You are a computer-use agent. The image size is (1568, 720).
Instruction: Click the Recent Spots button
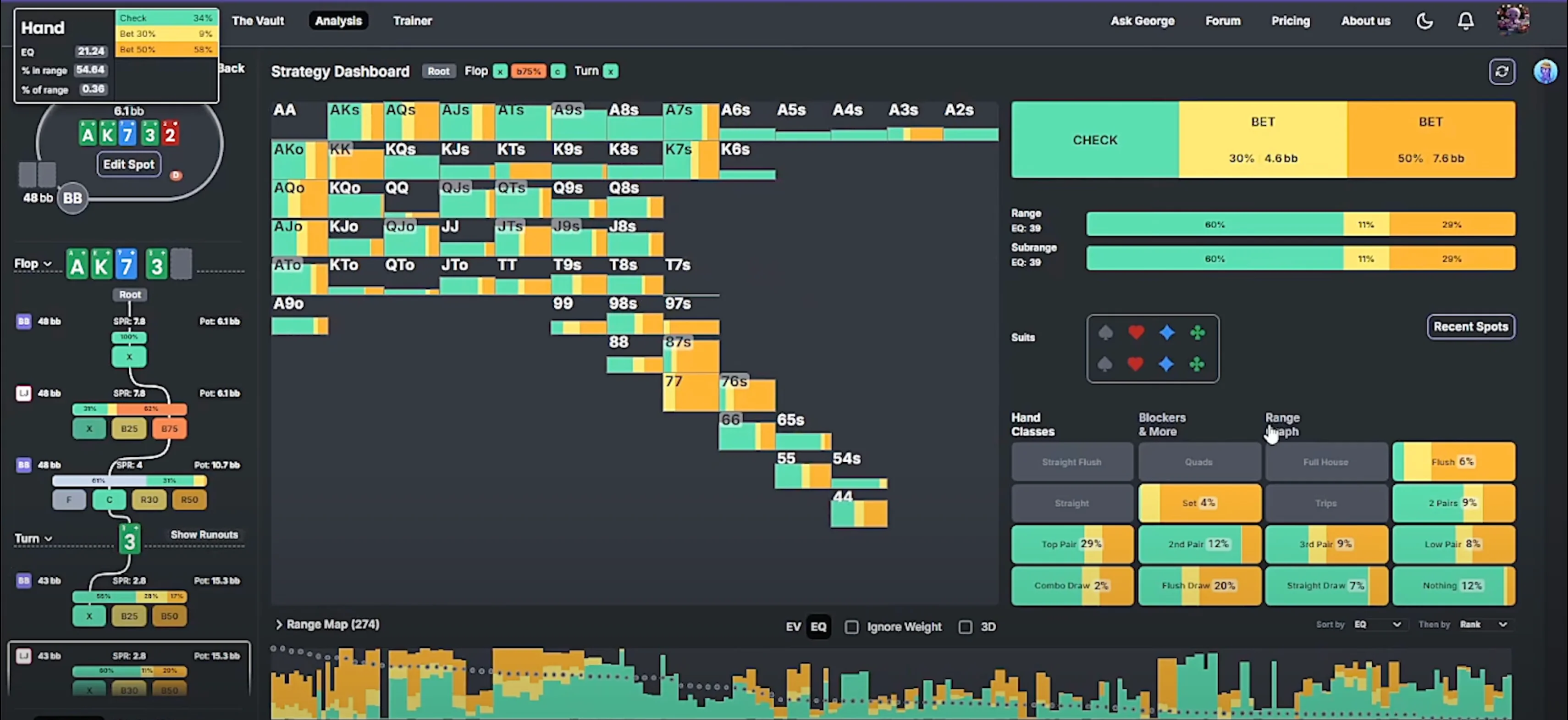click(1471, 327)
